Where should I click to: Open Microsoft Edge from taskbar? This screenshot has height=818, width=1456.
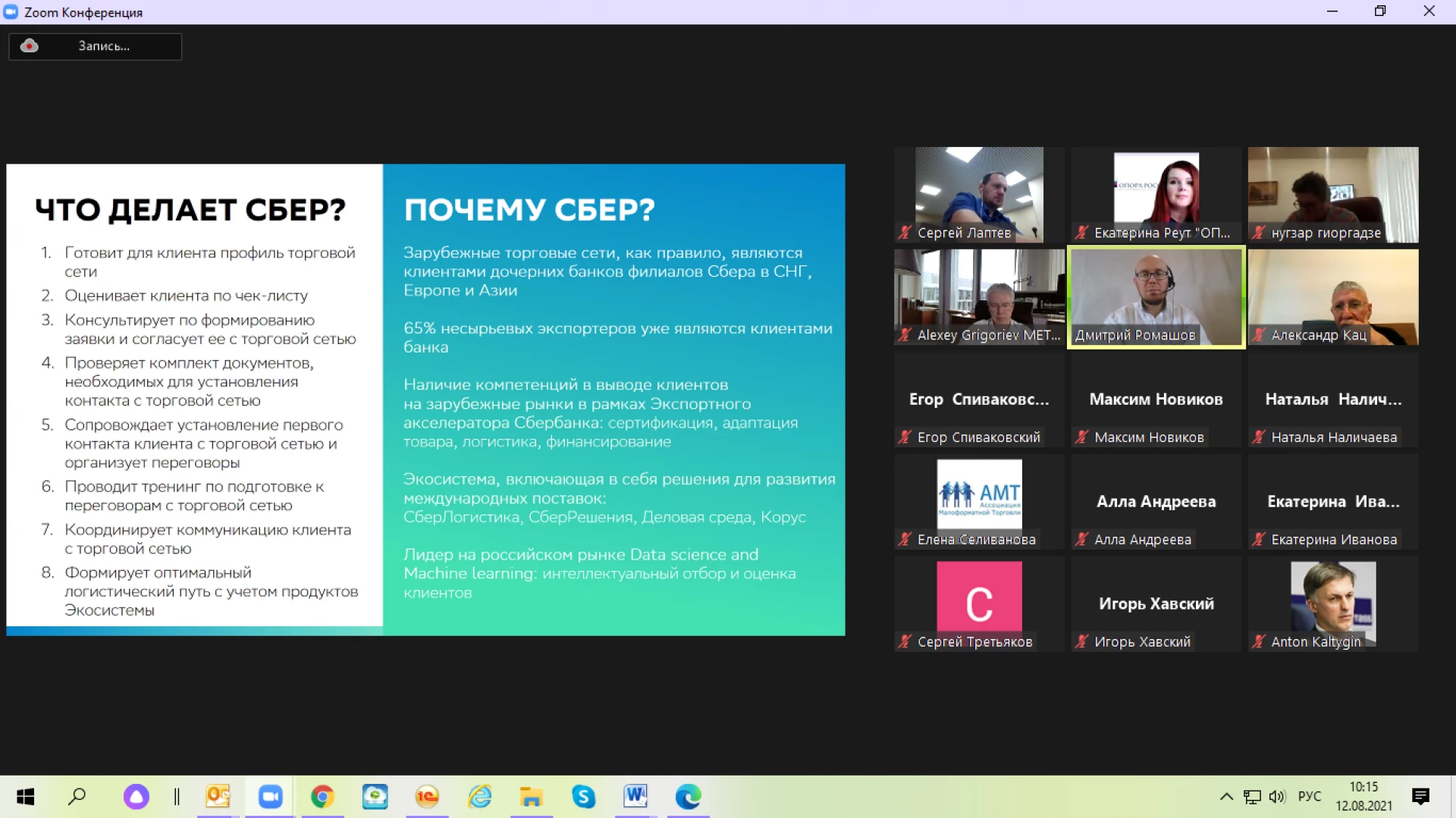tap(688, 797)
